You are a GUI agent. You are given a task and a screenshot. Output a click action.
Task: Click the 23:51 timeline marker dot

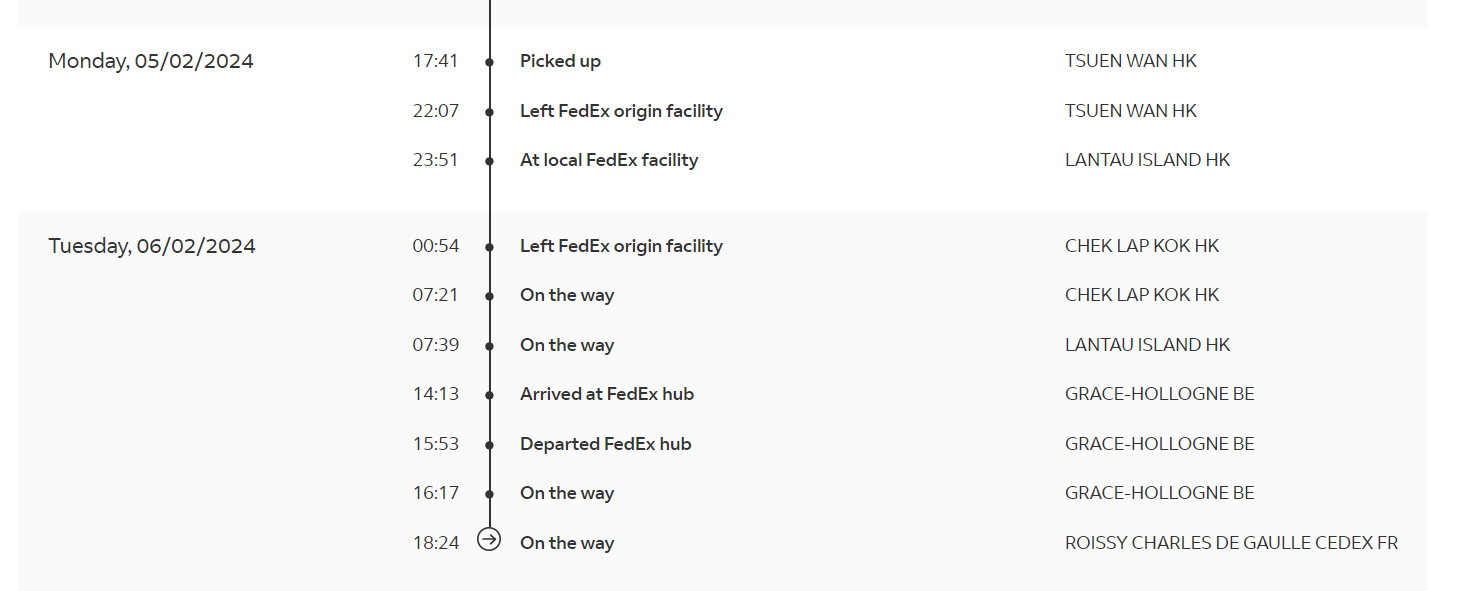point(490,161)
